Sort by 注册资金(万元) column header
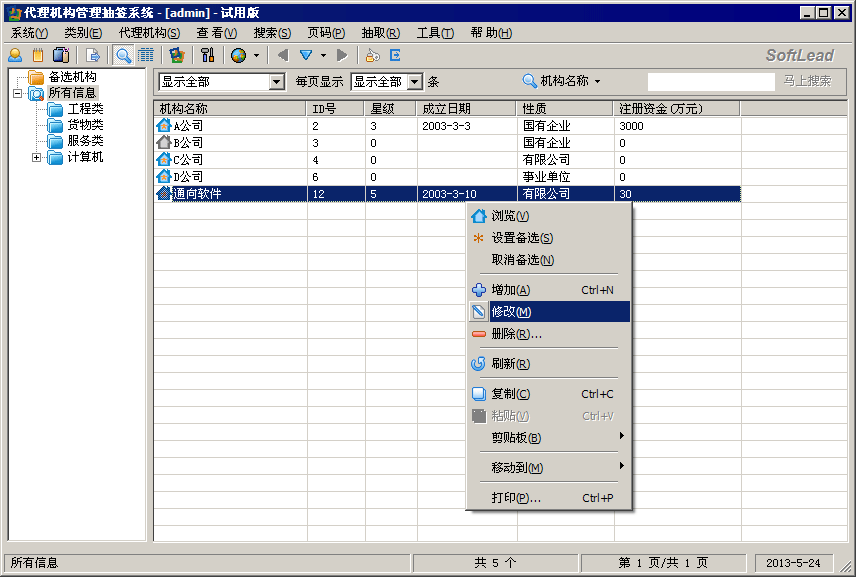The width and height of the screenshot is (856, 577). 676,109
